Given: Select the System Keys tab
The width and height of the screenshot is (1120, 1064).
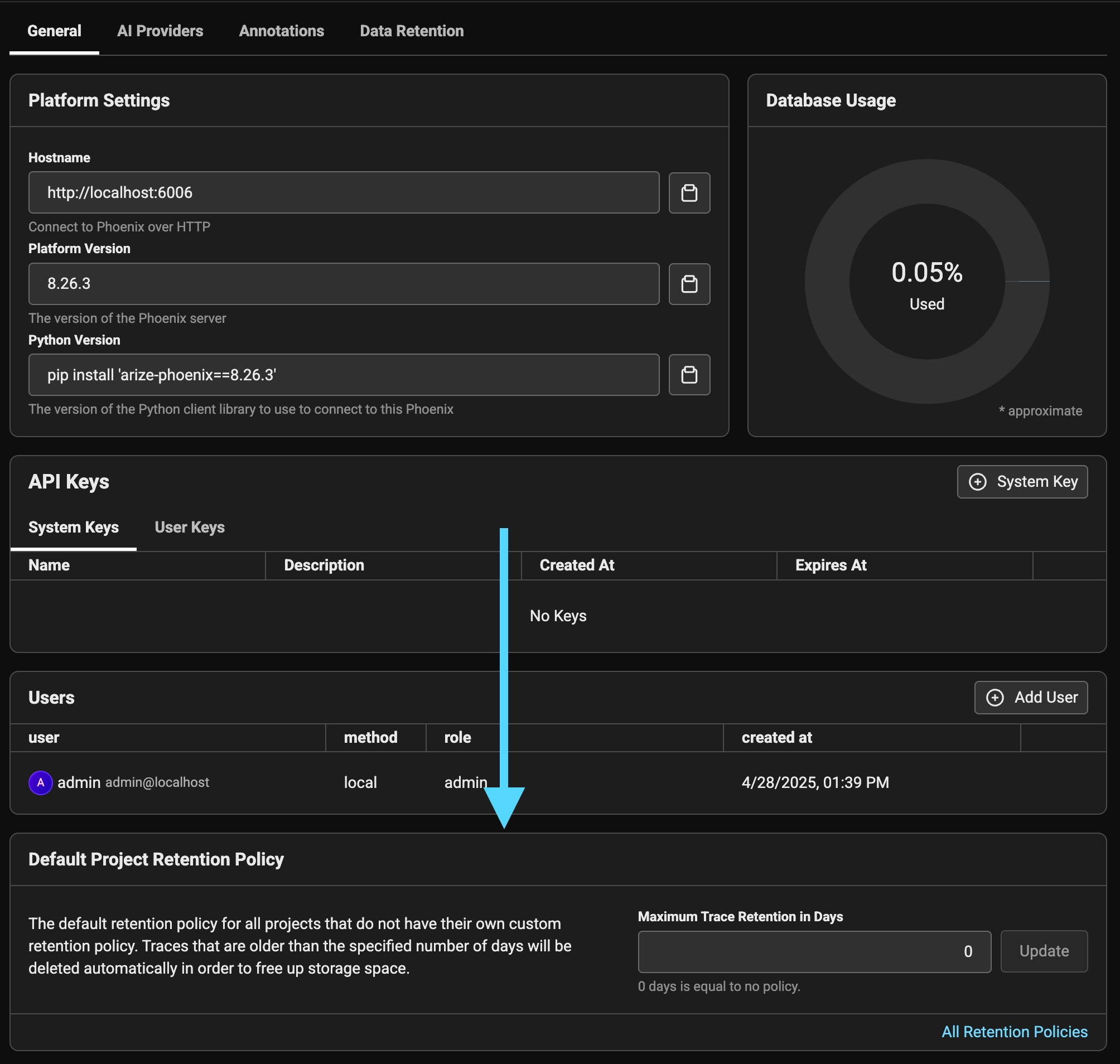Looking at the screenshot, I should point(74,528).
